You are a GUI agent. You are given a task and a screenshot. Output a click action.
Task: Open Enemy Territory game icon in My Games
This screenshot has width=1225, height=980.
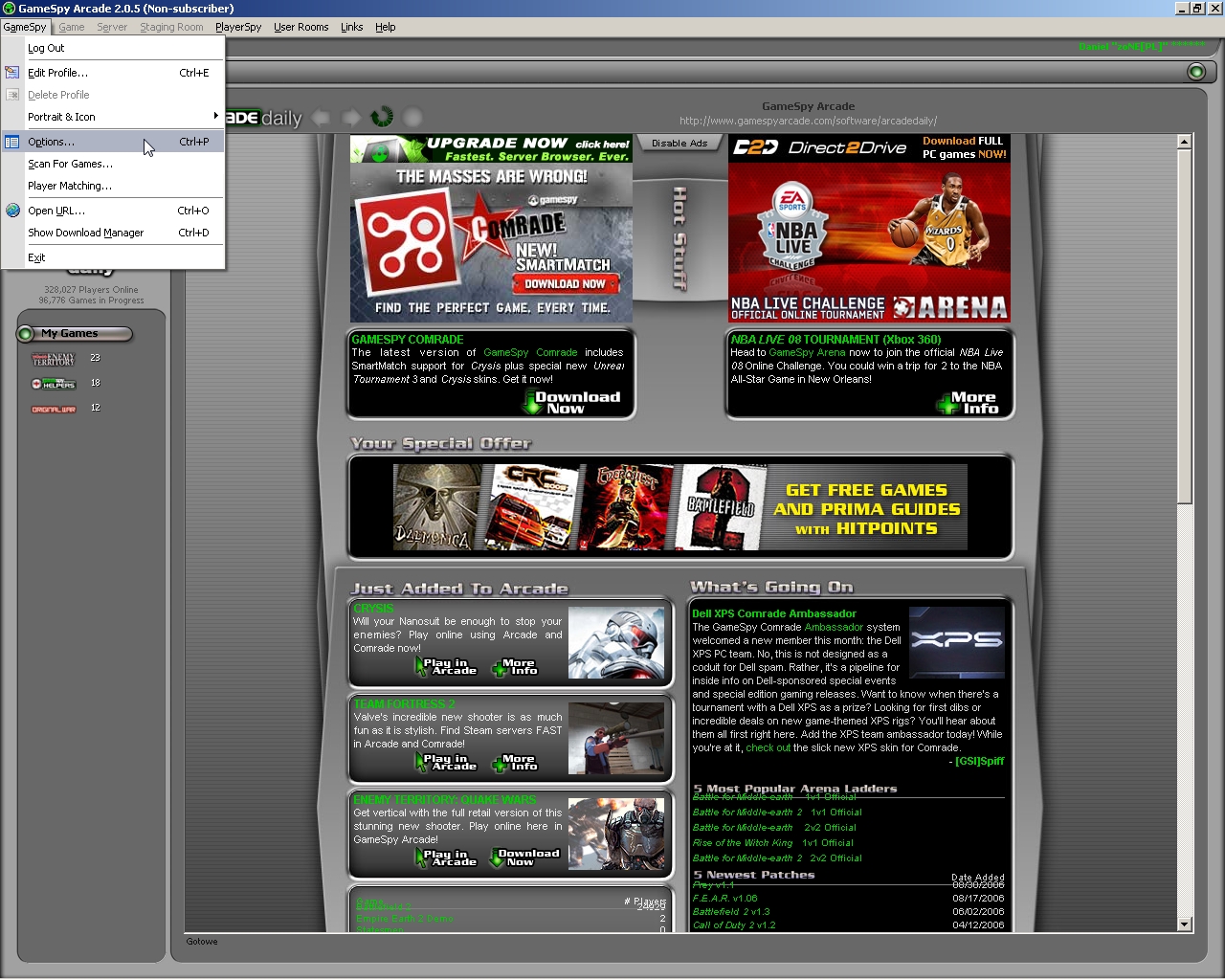click(x=54, y=359)
